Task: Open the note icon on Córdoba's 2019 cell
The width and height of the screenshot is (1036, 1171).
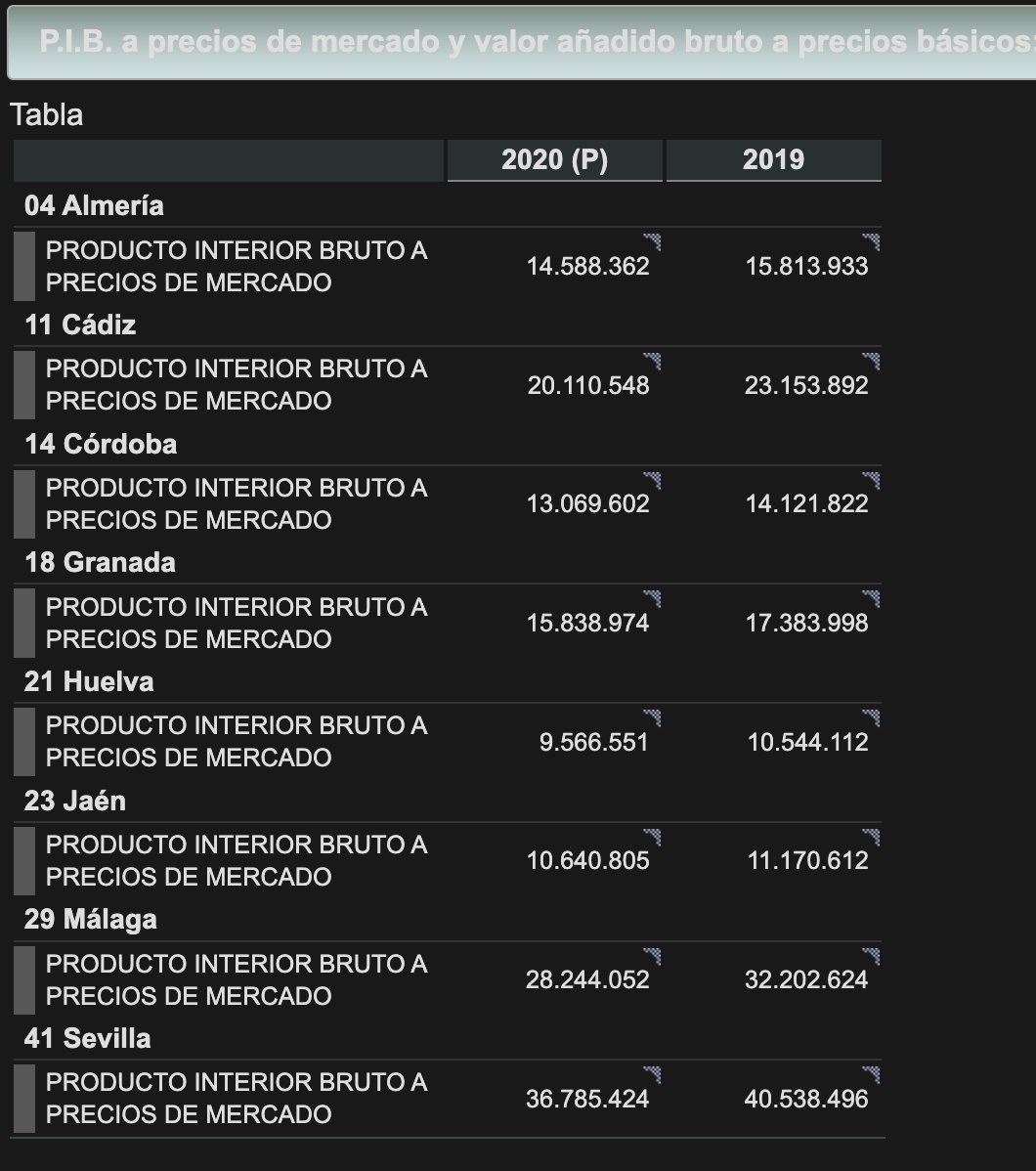Action: click(x=871, y=480)
